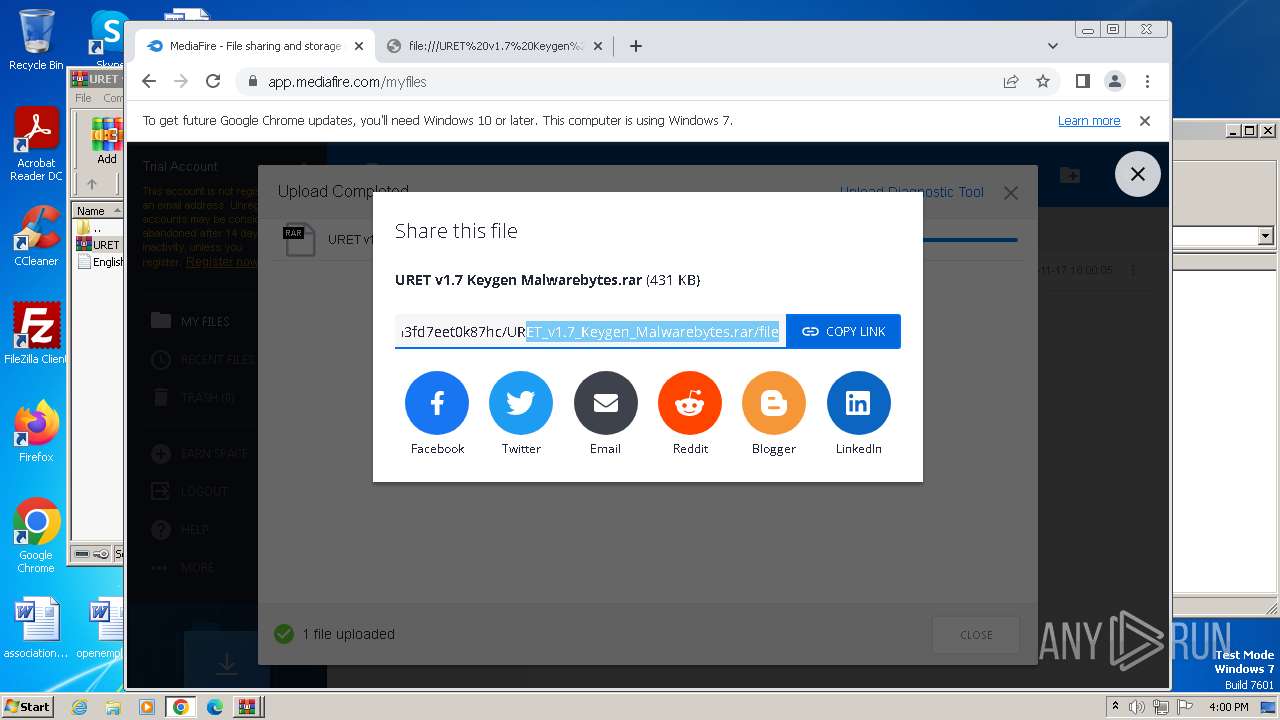Open WinRAR from the taskbar
This screenshot has width=1280, height=720.
click(x=246, y=707)
